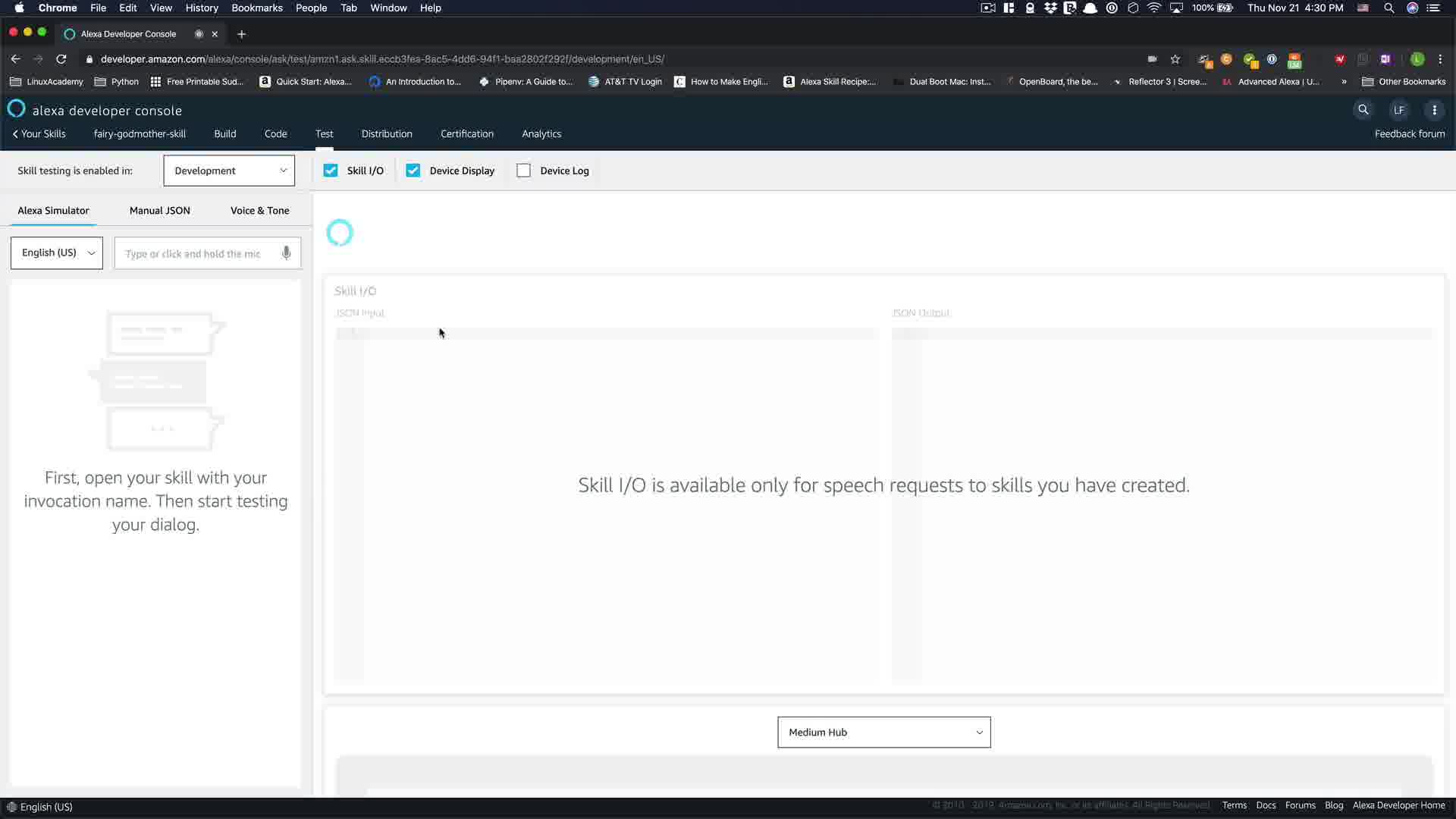1456x819 pixels.
Task: Click the browser reload page icon
Action: click(x=61, y=59)
